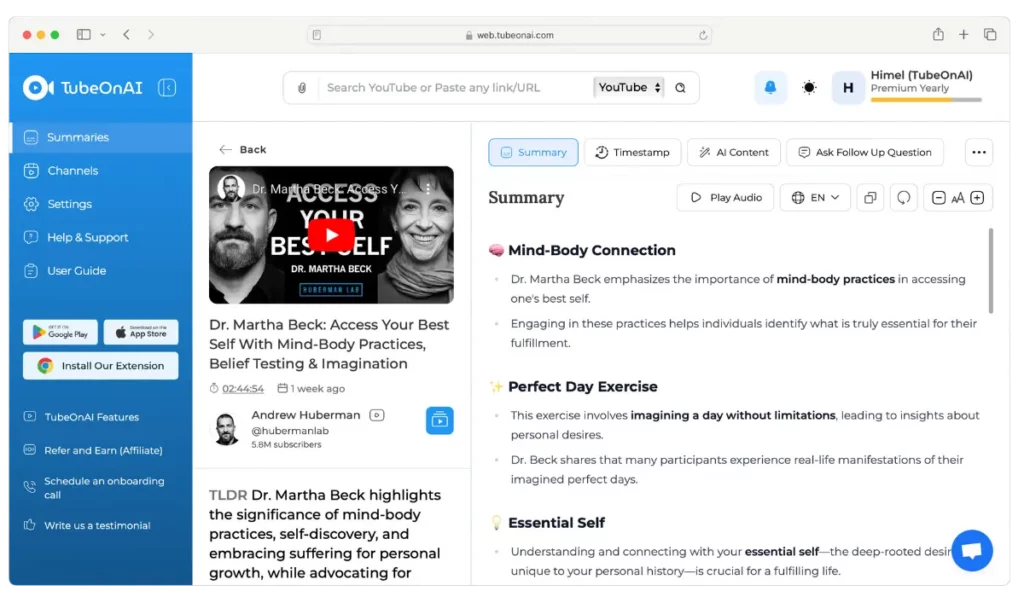The height and width of the screenshot is (597, 1024).
Task: Click the Mind-Body Connection heading
Action: (592, 250)
